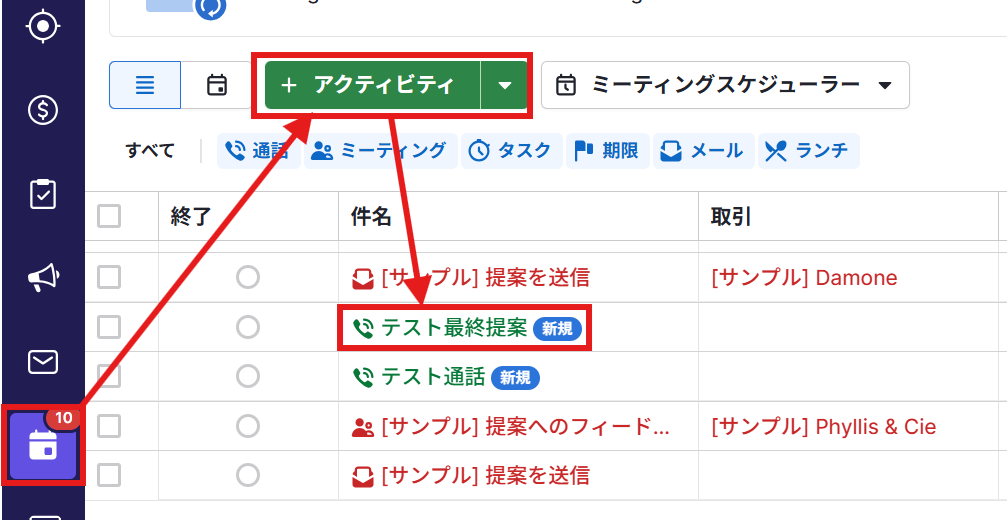Viewport: 1007px width, 520px height.
Task: Open the テスト最終提案 activity
Action: pyautogui.click(x=454, y=328)
